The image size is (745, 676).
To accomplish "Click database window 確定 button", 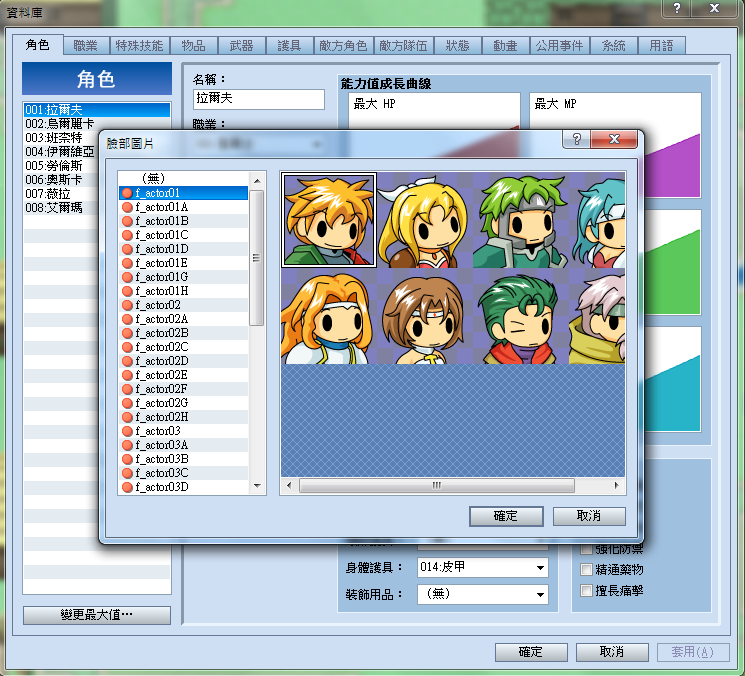I will pos(531,652).
